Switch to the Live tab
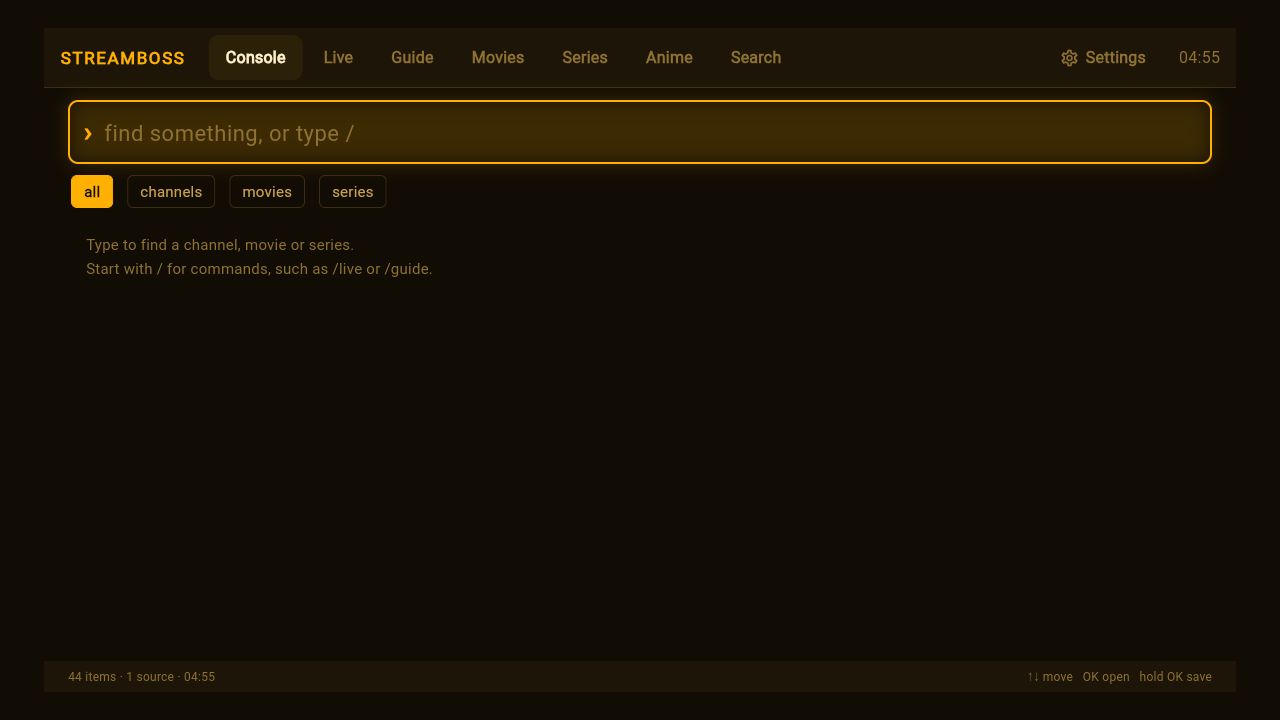Image resolution: width=1280 pixels, height=720 pixels. pyautogui.click(x=338, y=58)
